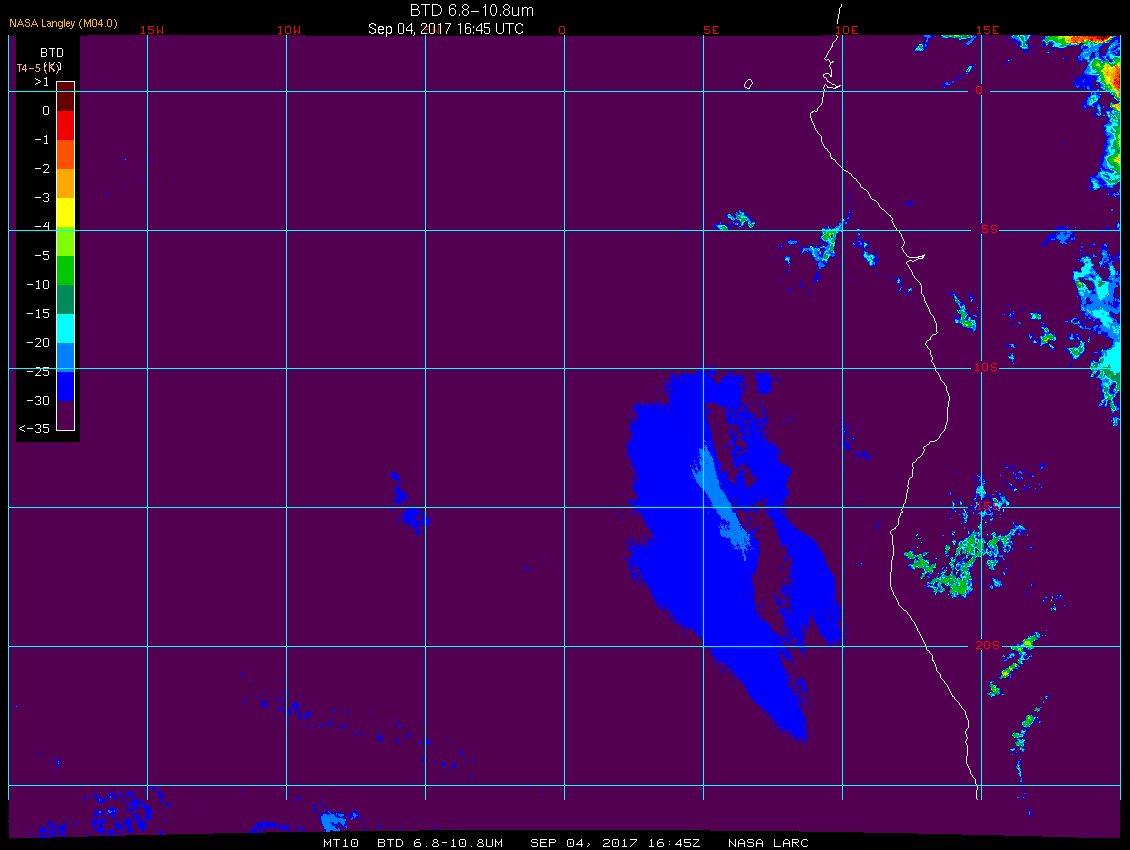Pick the dark red legend swatch above 0
The height and width of the screenshot is (850, 1130).
click(x=66, y=97)
